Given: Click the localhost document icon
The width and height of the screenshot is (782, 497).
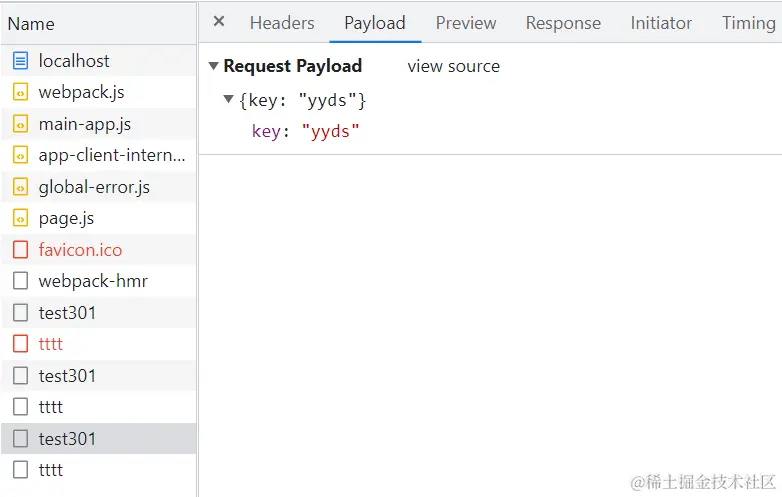Looking at the screenshot, I should [x=20, y=61].
